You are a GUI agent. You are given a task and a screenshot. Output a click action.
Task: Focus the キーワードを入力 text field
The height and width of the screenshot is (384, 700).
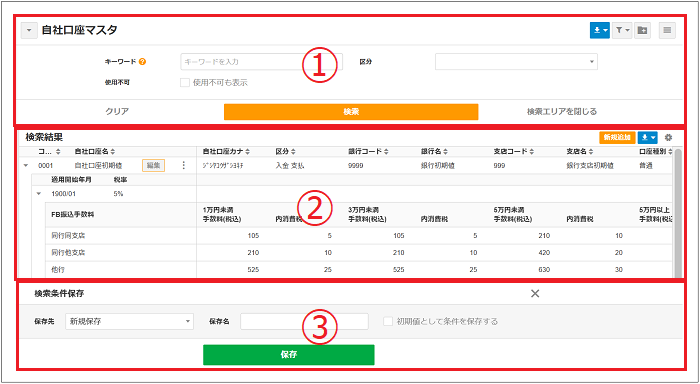coord(262,62)
